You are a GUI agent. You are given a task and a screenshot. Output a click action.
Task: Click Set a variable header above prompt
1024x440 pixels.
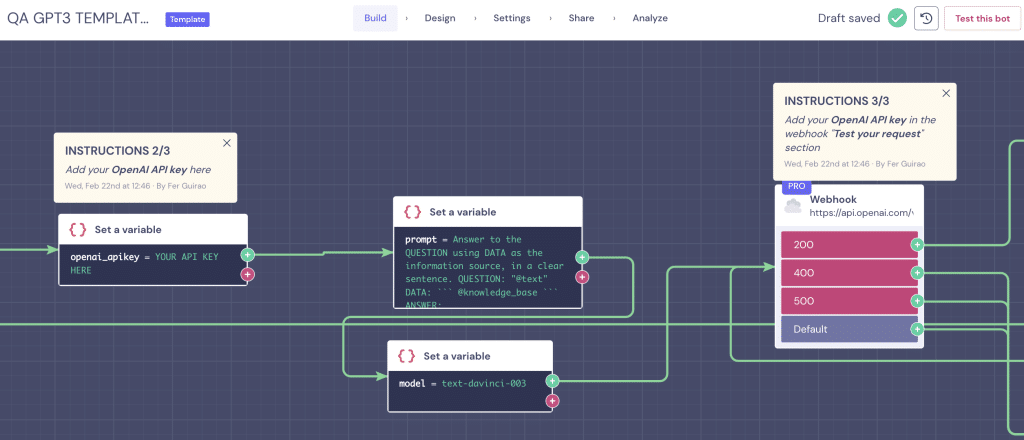point(487,212)
